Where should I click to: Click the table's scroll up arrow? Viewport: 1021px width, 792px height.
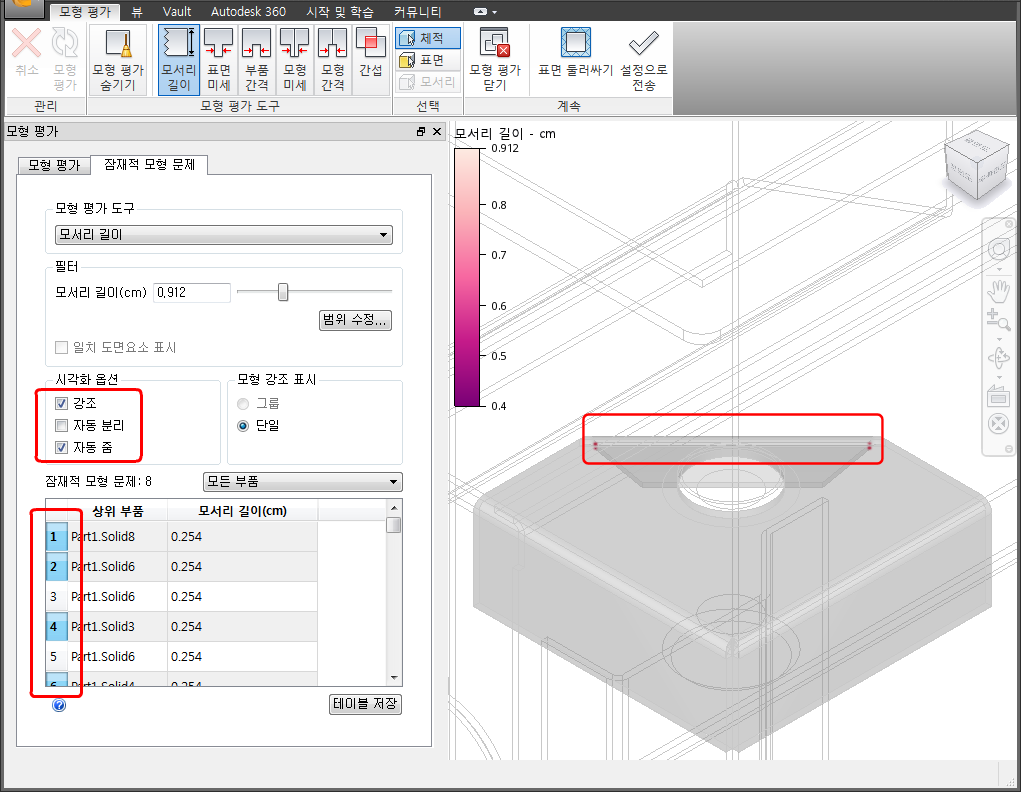[394, 508]
